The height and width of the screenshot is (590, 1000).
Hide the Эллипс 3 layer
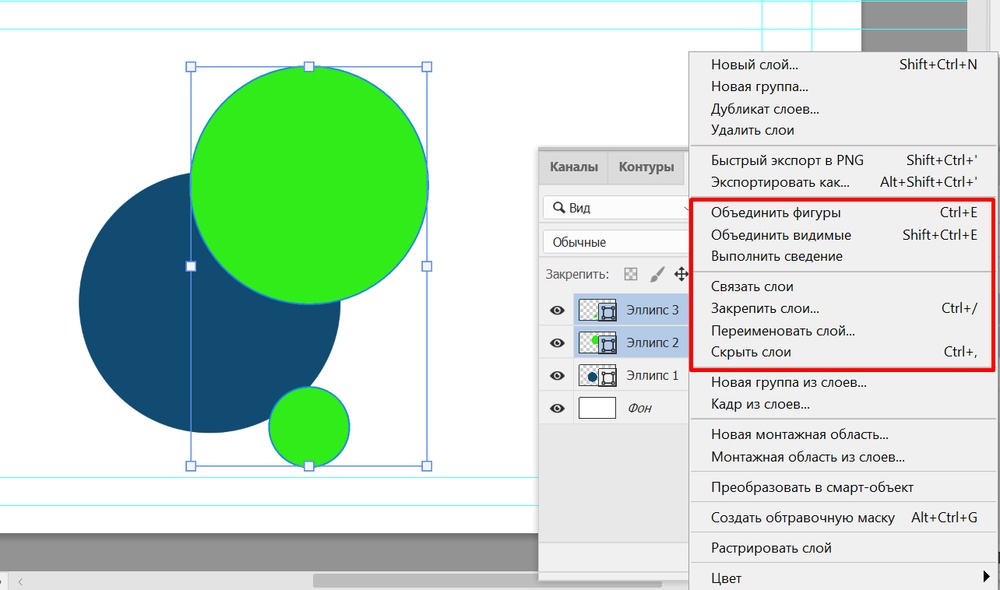coord(557,310)
